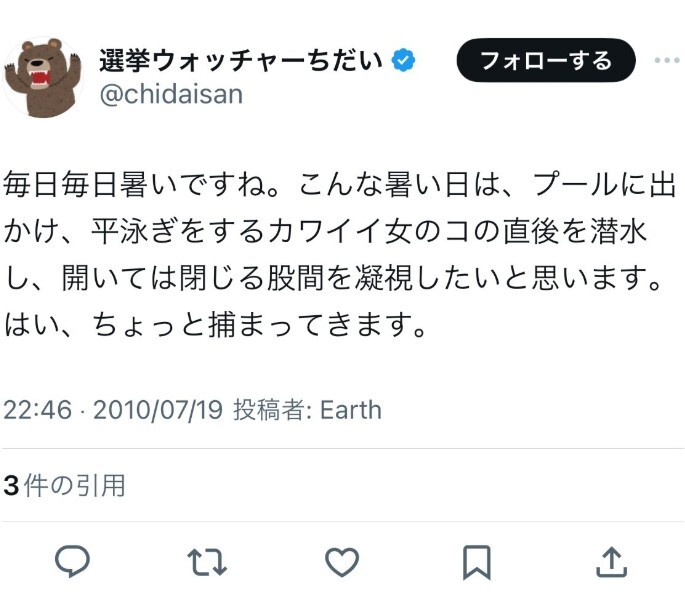Select the tweet line starting 毎日毎日暑いですね
The height and width of the screenshot is (602, 685).
click(x=340, y=184)
